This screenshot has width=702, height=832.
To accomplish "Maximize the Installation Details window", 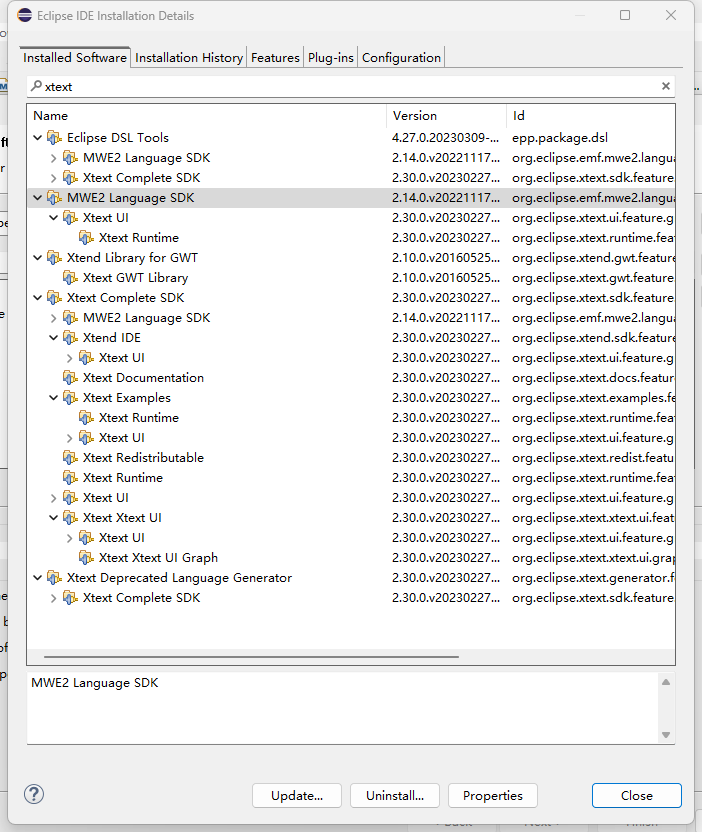I will tap(625, 15).
